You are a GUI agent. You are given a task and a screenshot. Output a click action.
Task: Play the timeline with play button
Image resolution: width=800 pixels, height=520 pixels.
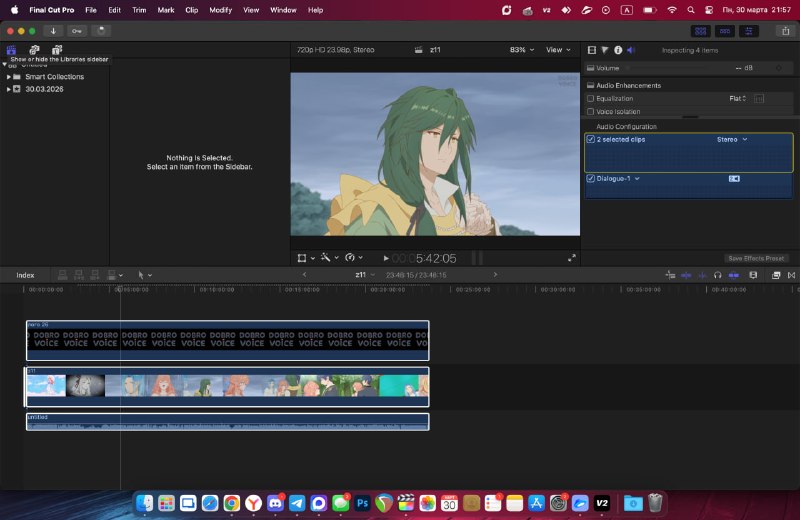[x=386, y=258]
